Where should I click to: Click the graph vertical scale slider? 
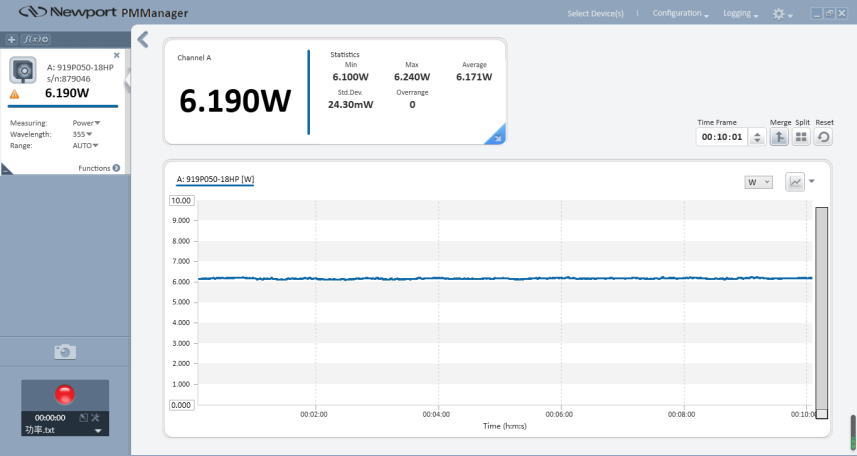coord(822,310)
